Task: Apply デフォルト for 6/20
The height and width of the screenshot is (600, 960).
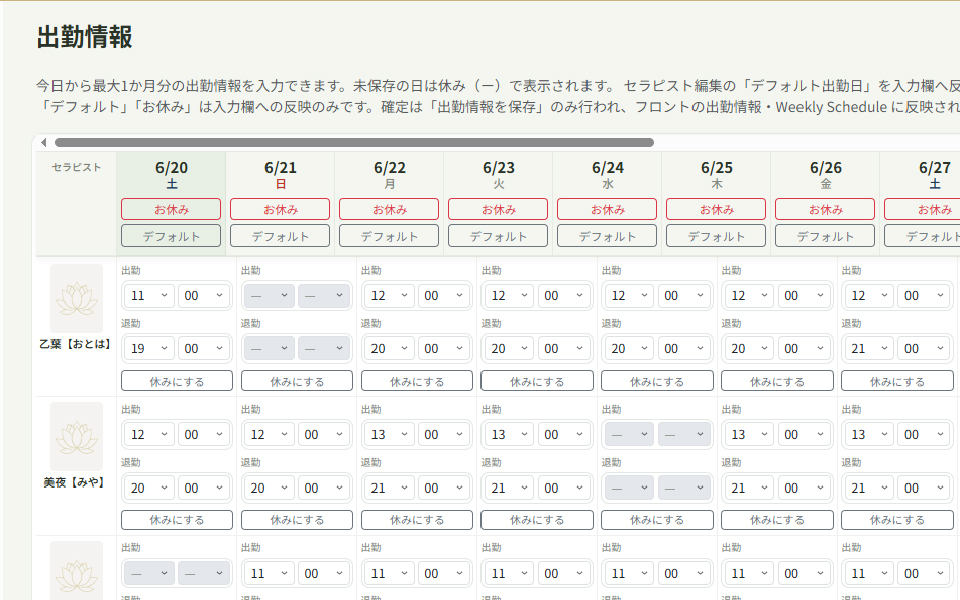Action: tap(171, 236)
